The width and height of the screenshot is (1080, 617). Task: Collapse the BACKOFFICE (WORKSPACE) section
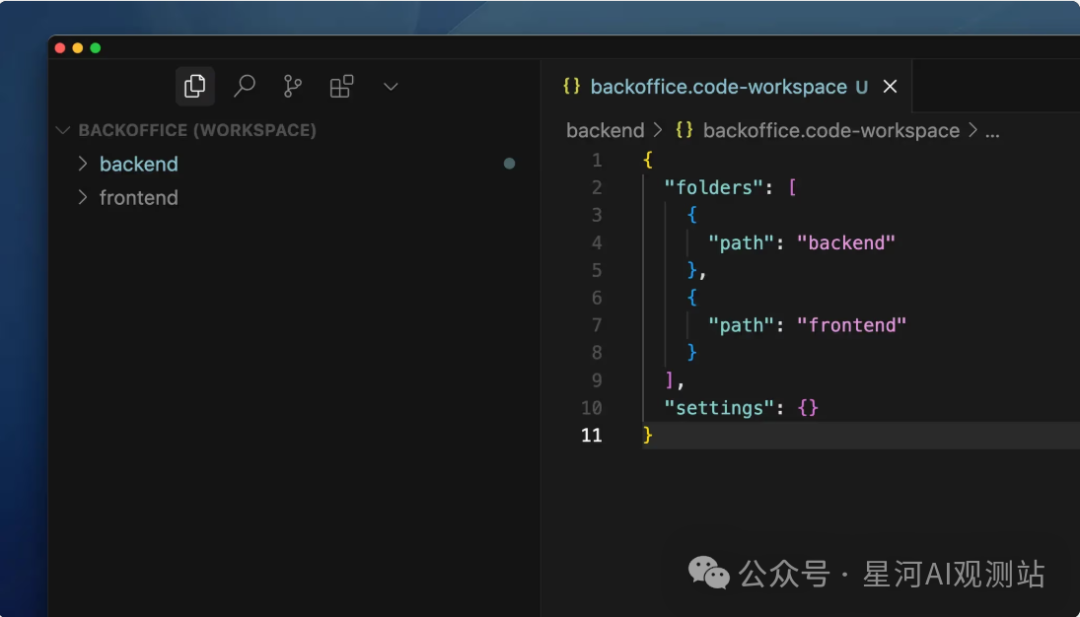(x=63, y=130)
